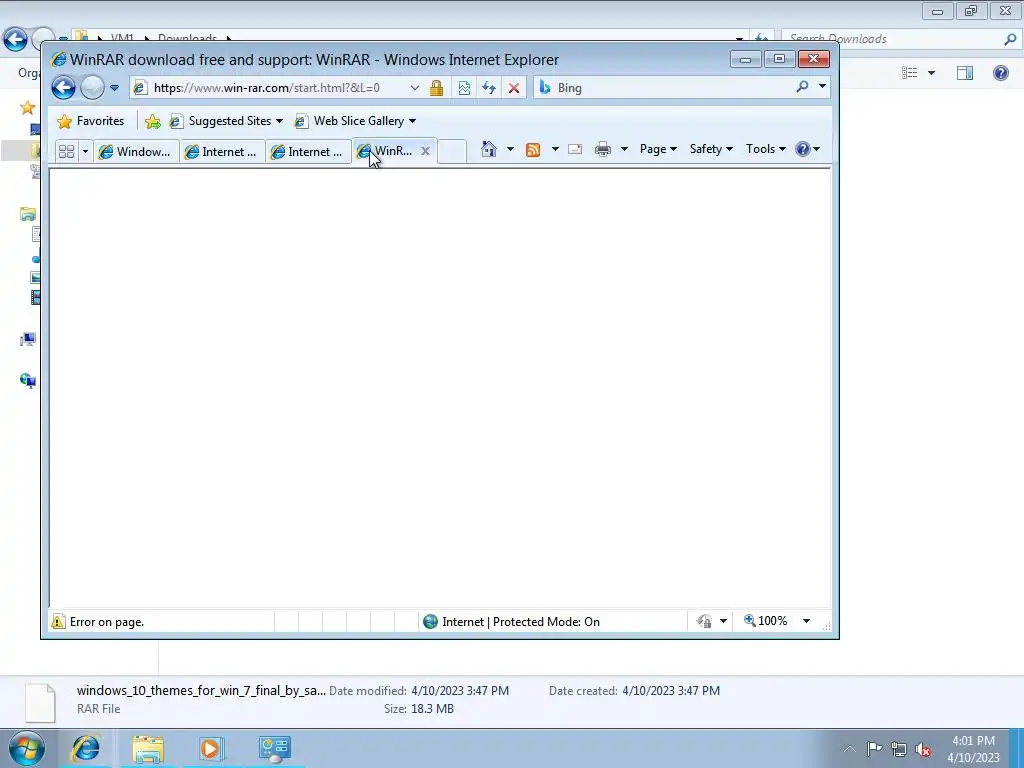Show Quick Tabs grid view
The width and height of the screenshot is (1024, 768).
pyautogui.click(x=66, y=152)
